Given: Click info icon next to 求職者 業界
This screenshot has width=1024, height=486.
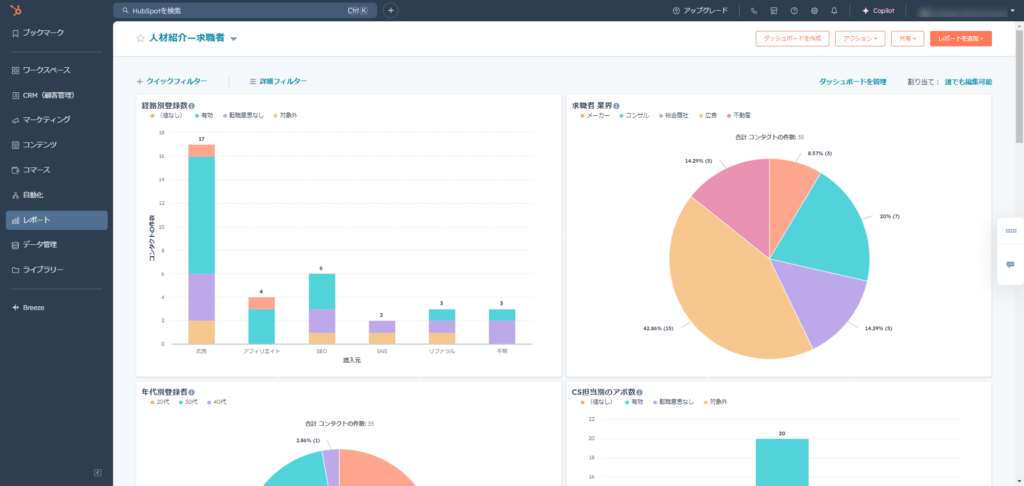Looking at the screenshot, I should point(616,105).
